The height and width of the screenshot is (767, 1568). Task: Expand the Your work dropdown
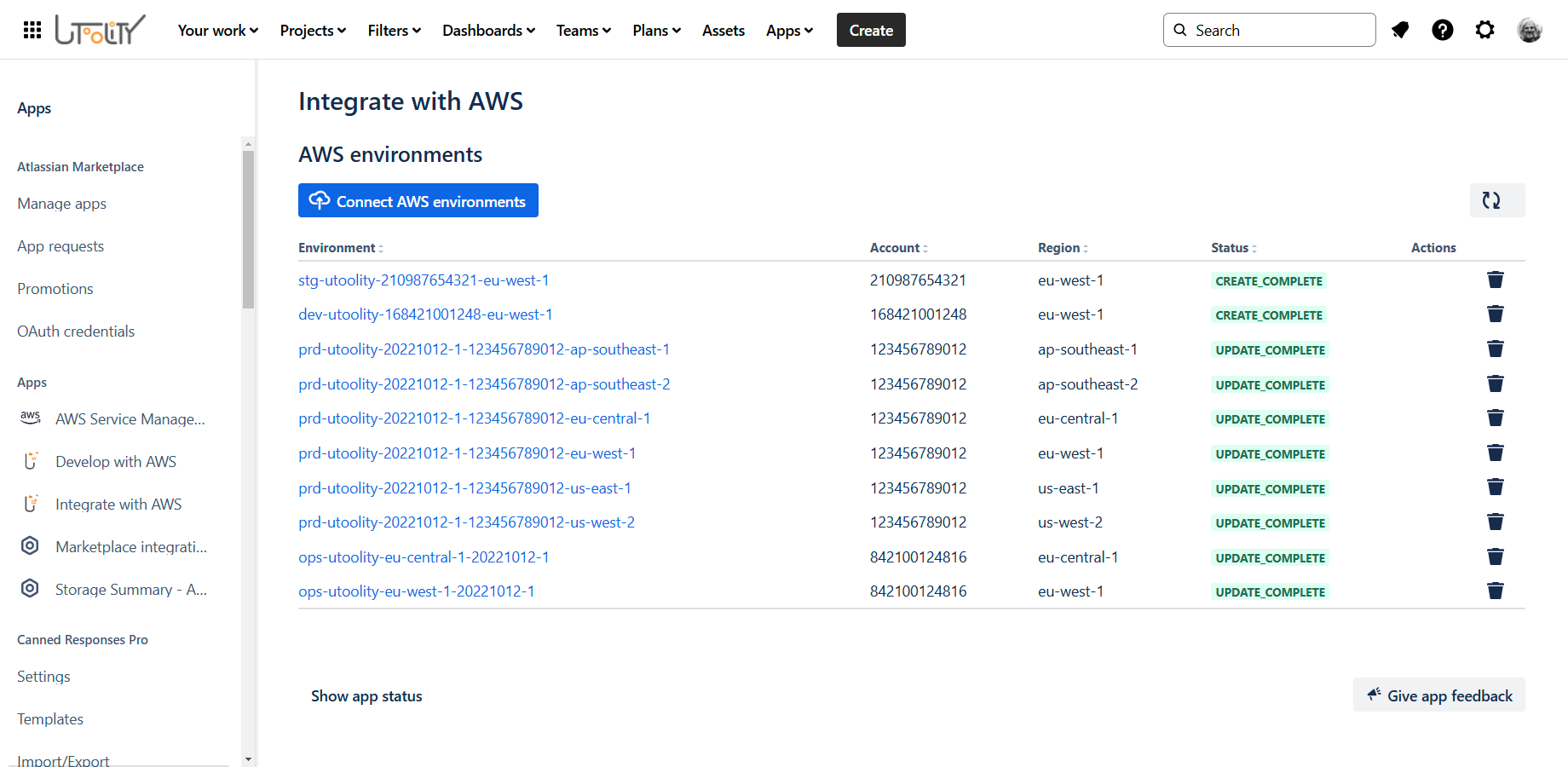point(218,31)
